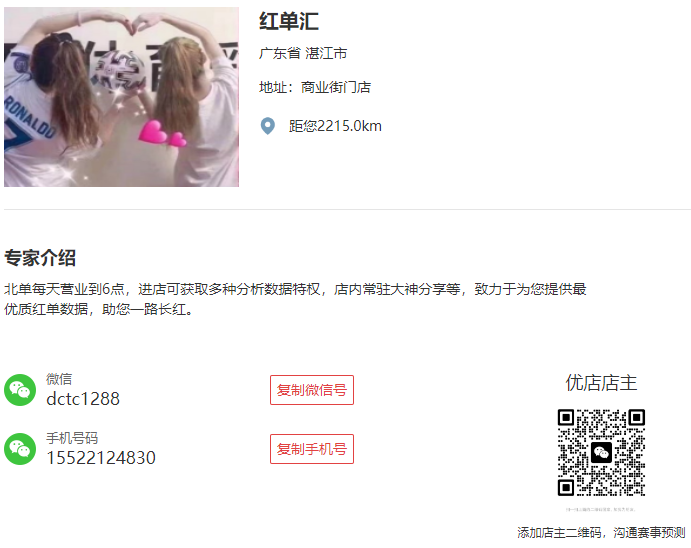Click the shop title 红单汇
Screen dimensions: 691x548
coord(289,21)
